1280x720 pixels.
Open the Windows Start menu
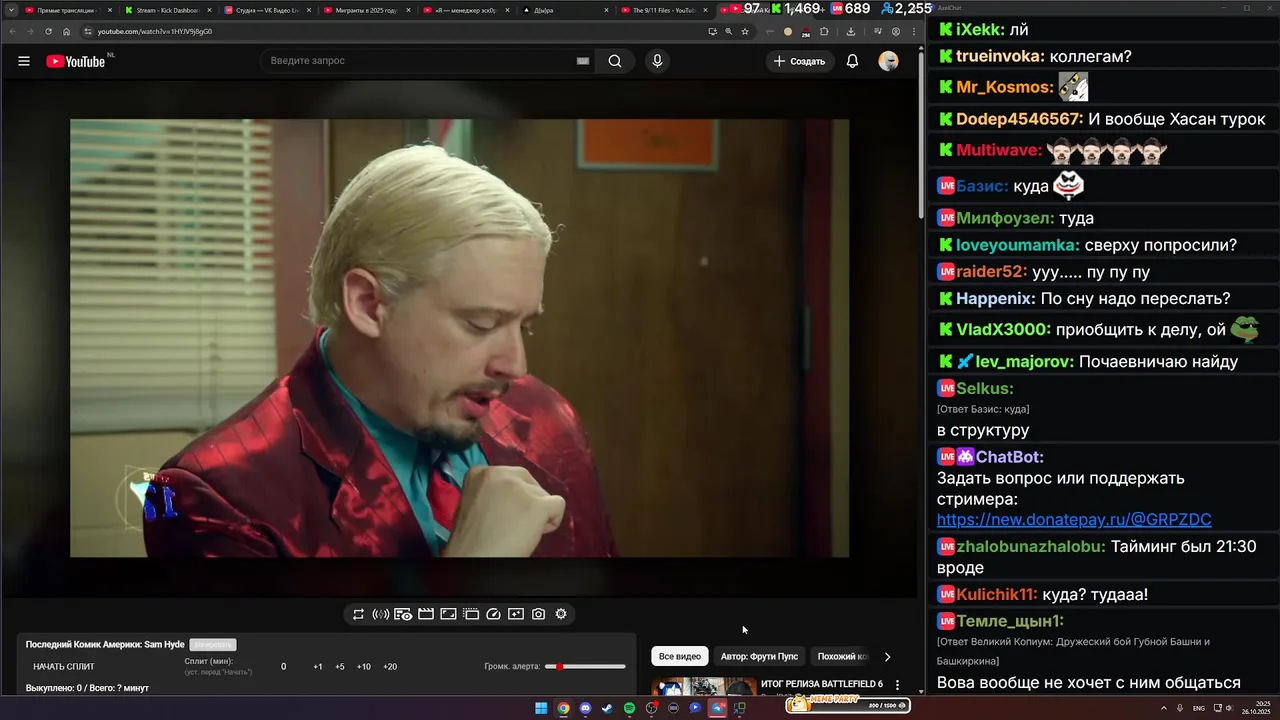[x=541, y=708]
